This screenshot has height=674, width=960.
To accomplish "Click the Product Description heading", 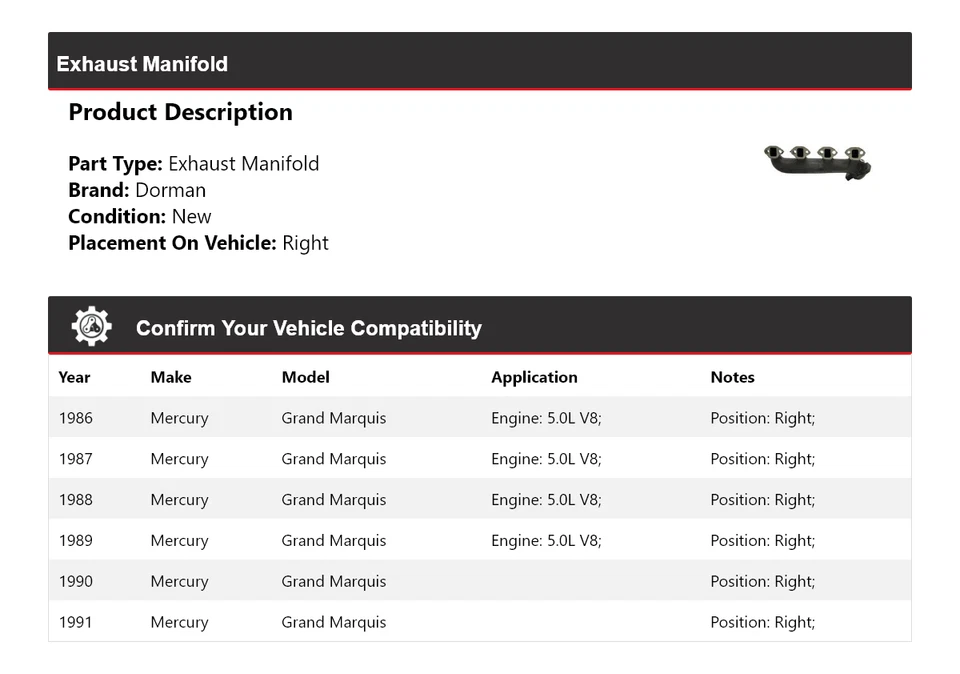I will [180, 112].
